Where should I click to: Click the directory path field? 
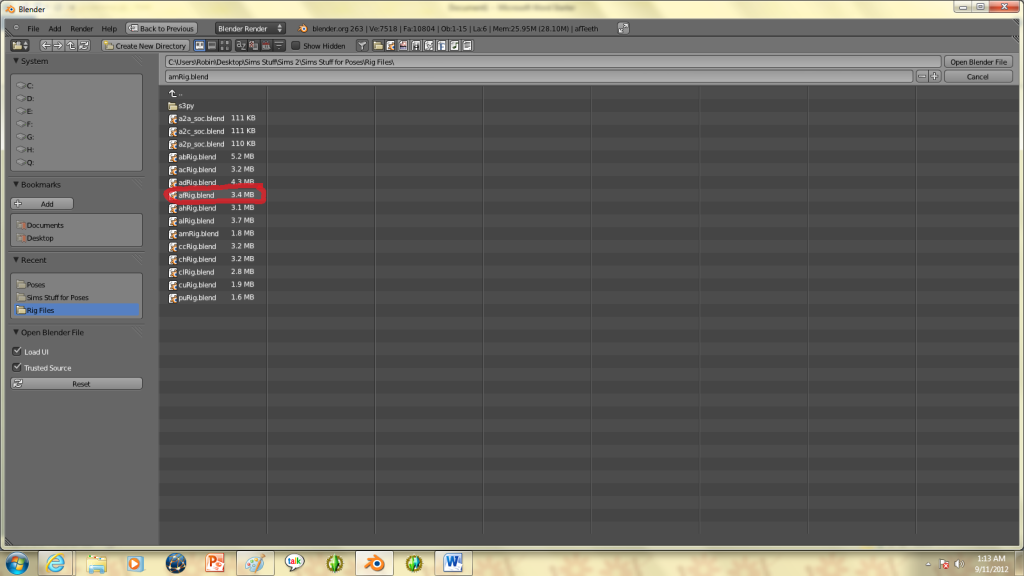coord(553,62)
